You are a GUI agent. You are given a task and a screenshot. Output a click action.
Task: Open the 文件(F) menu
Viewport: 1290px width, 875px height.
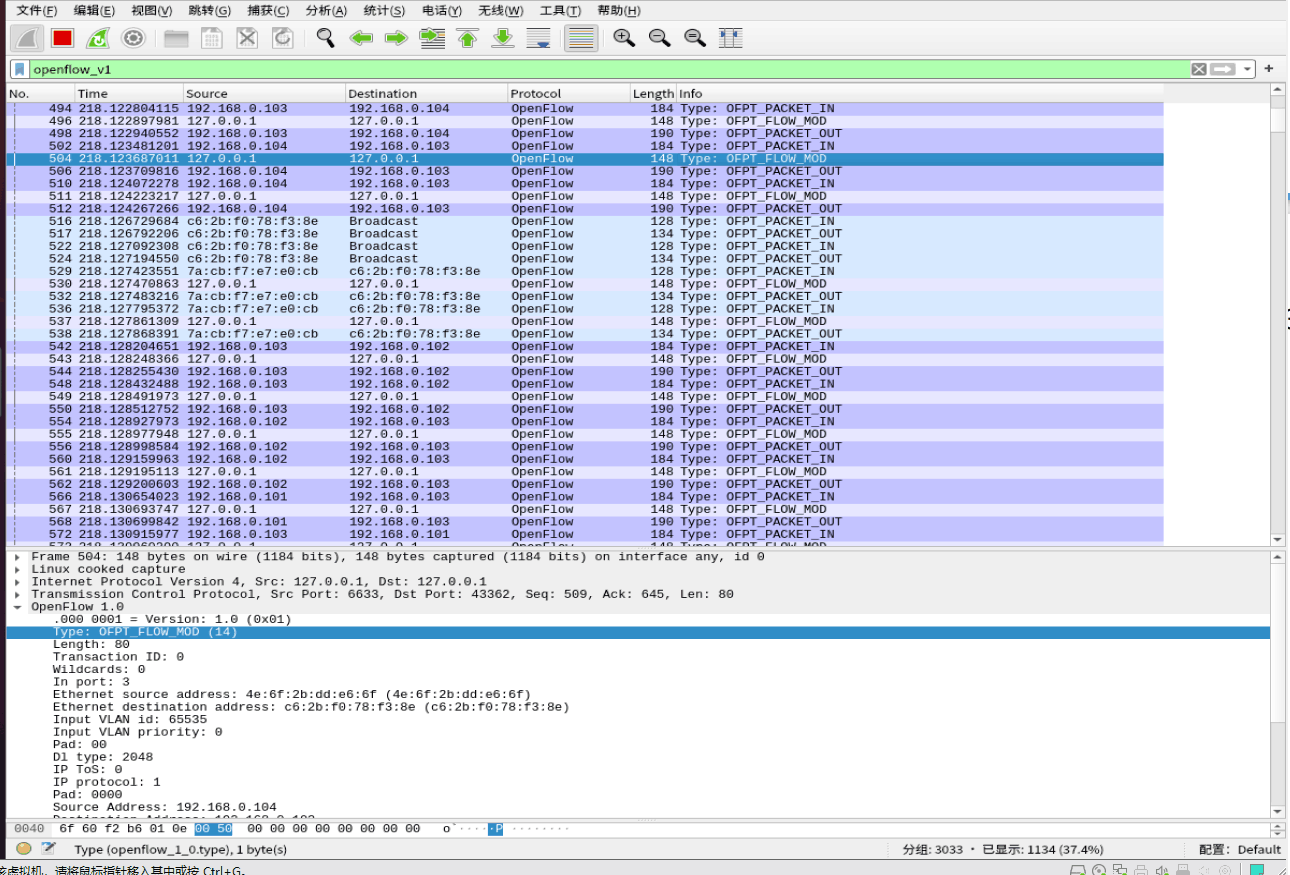(37, 11)
